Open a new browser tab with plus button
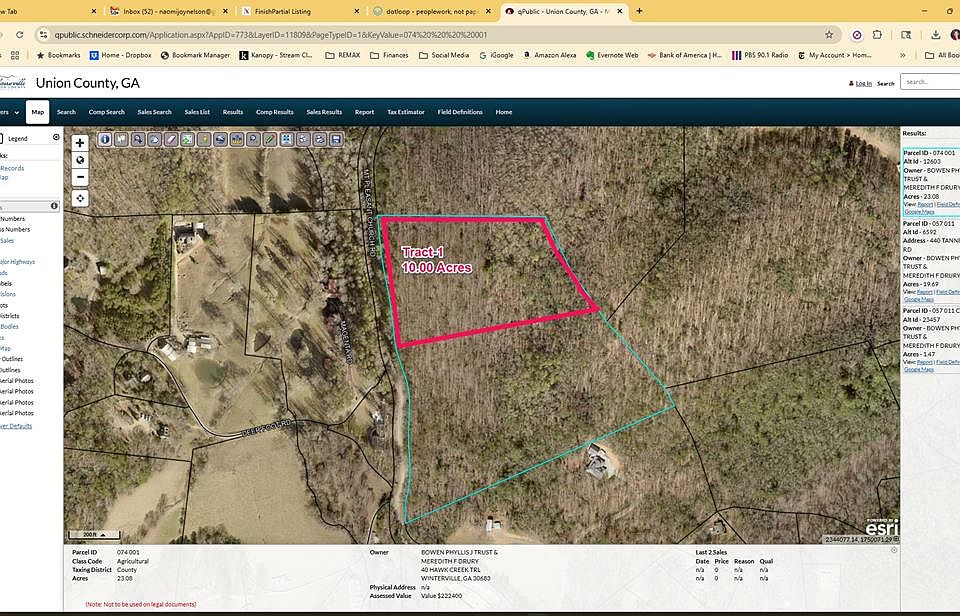 pyautogui.click(x=639, y=11)
